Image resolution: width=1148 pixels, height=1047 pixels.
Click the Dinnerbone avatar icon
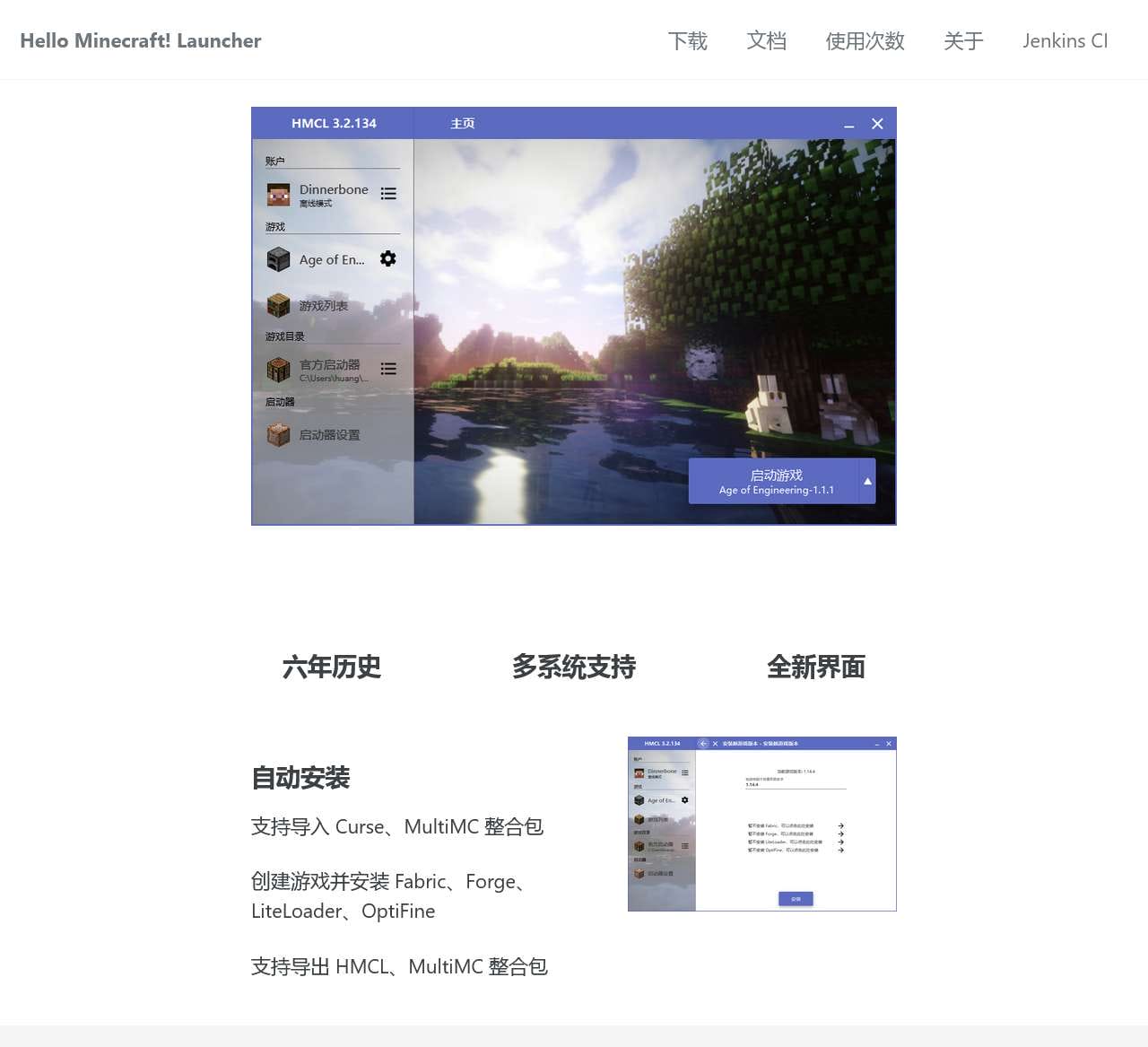[279, 195]
